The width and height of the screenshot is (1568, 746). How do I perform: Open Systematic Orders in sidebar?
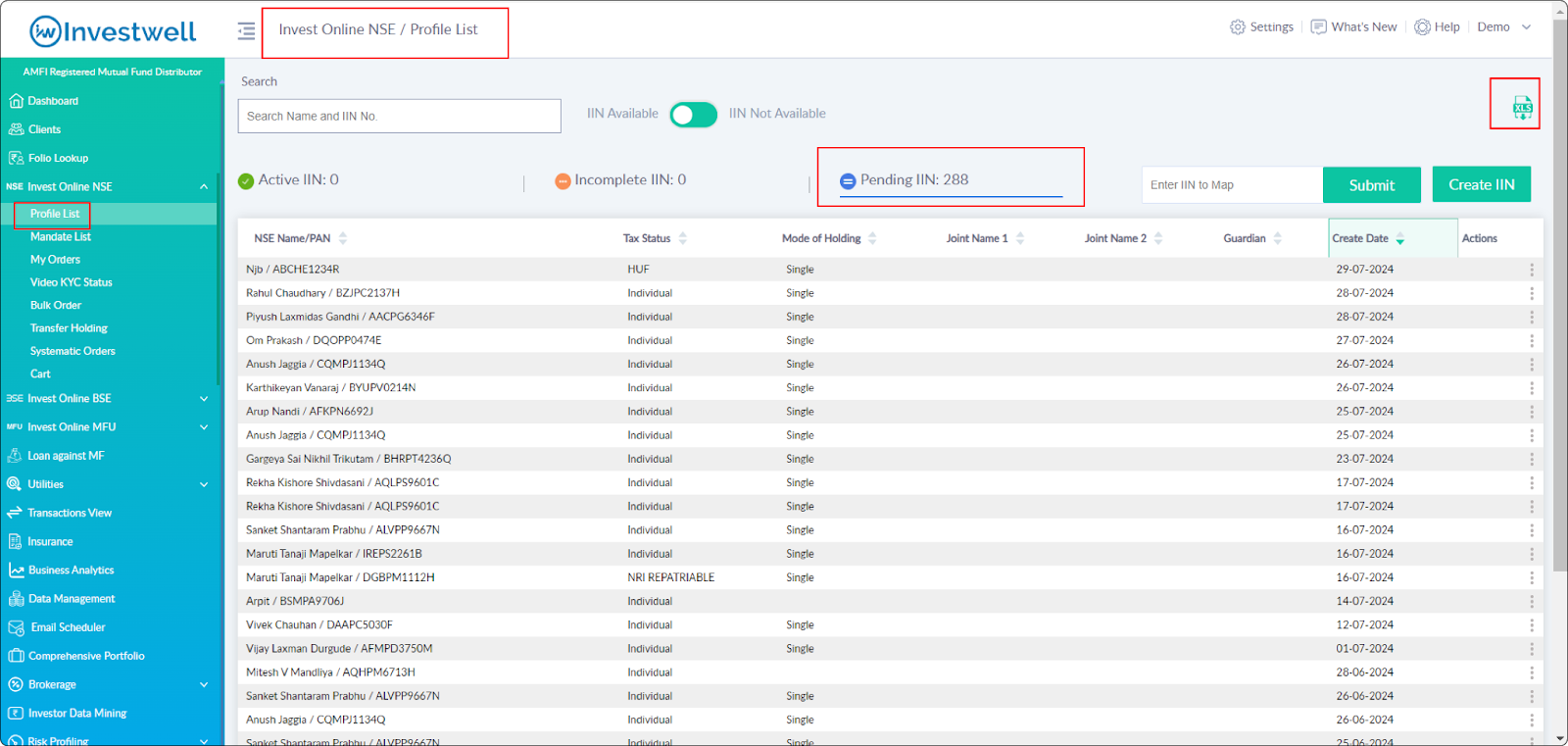click(73, 351)
